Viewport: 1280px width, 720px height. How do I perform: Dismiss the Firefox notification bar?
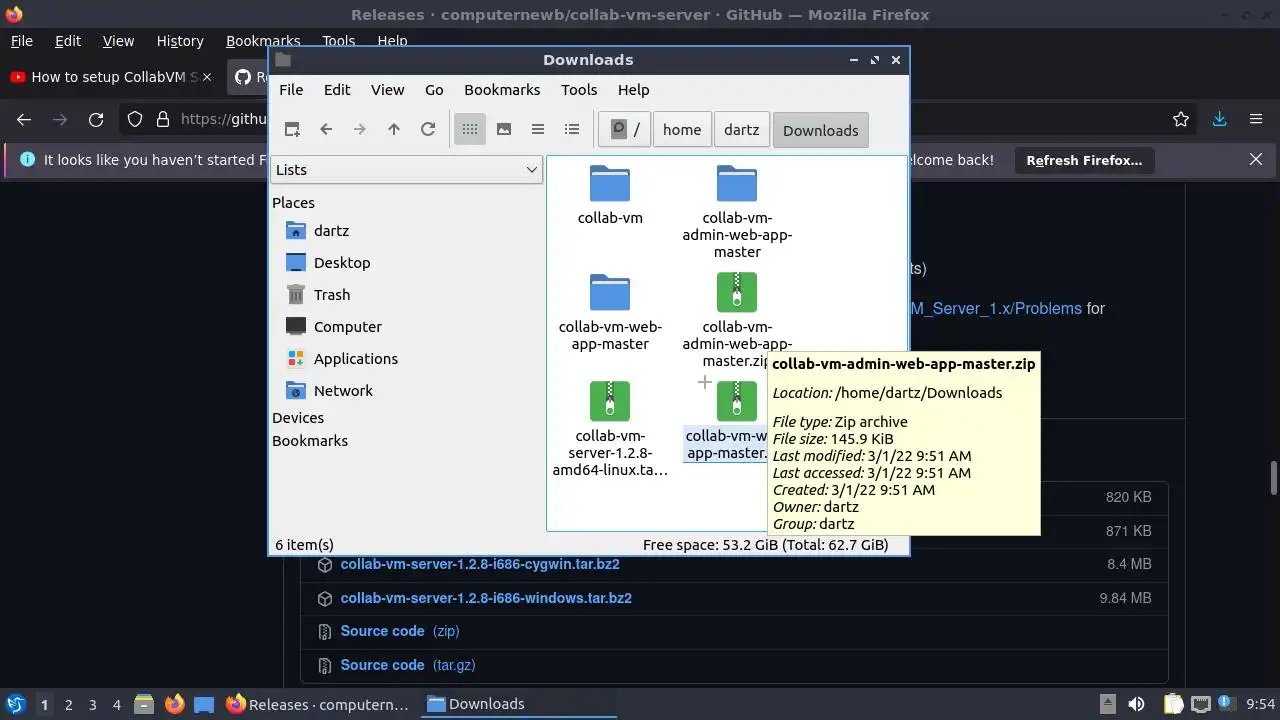(x=1256, y=159)
